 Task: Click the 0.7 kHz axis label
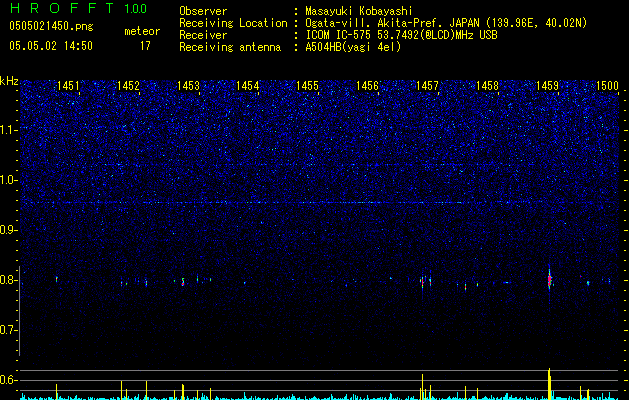8,330
